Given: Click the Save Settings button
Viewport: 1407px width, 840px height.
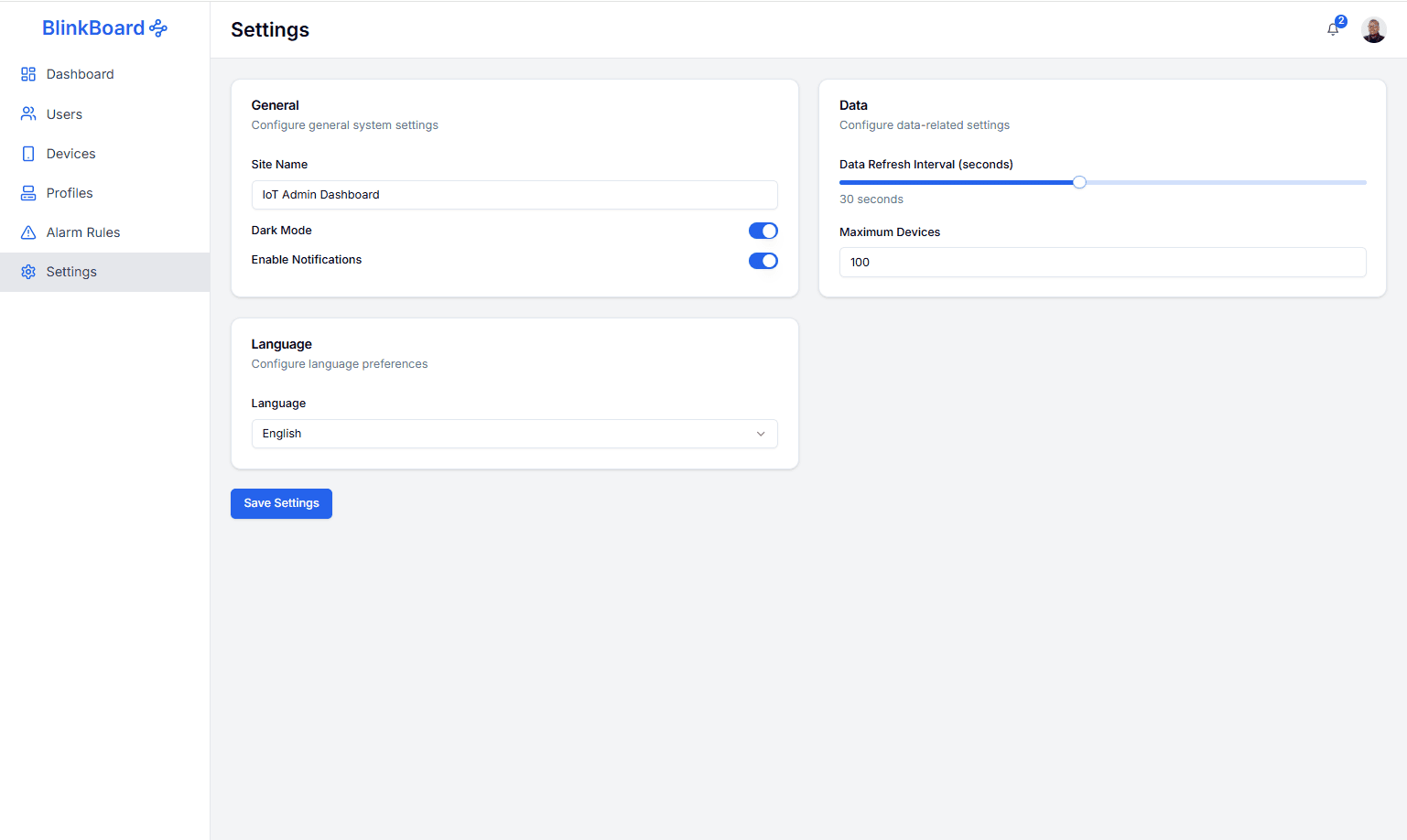Looking at the screenshot, I should 281,503.
